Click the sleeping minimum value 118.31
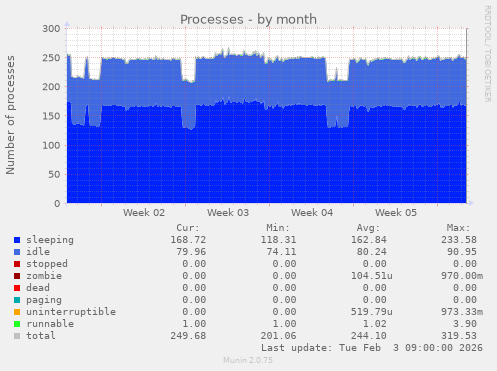Screen dimensions: 497x371 [x=278, y=240]
